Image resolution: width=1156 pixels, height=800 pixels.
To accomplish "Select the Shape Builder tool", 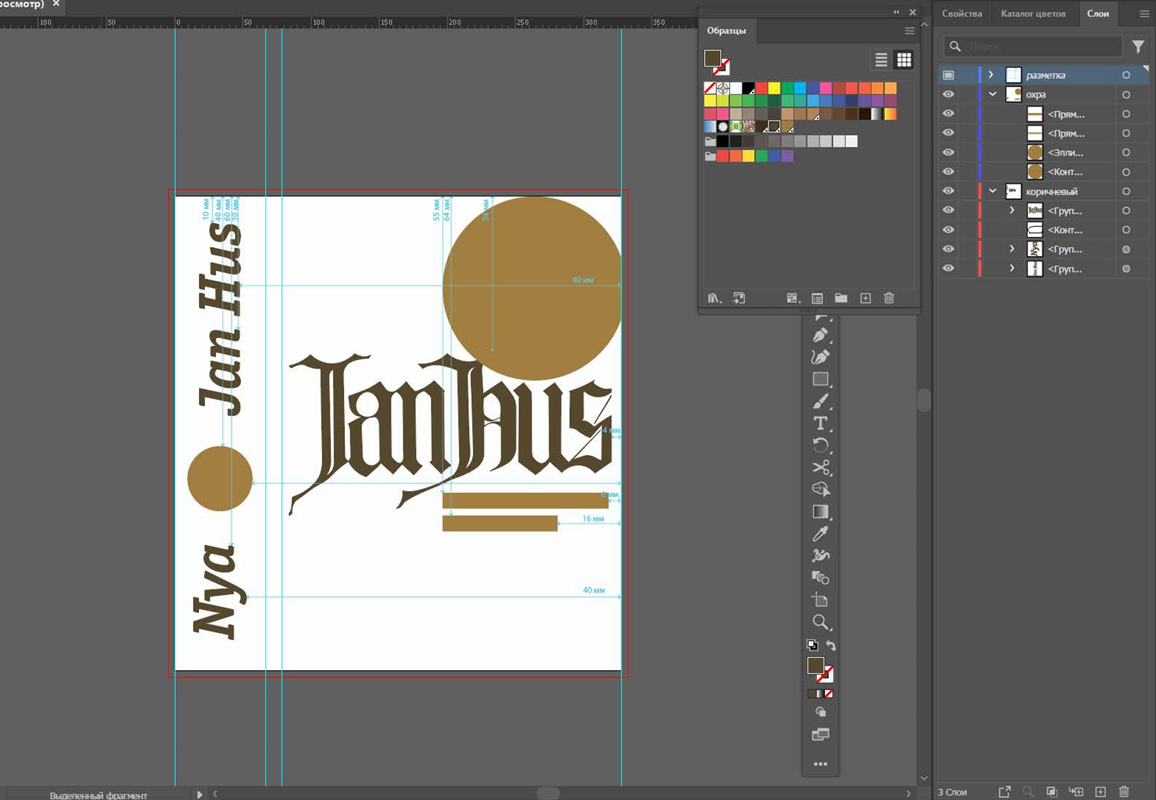I will click(821, 490).
